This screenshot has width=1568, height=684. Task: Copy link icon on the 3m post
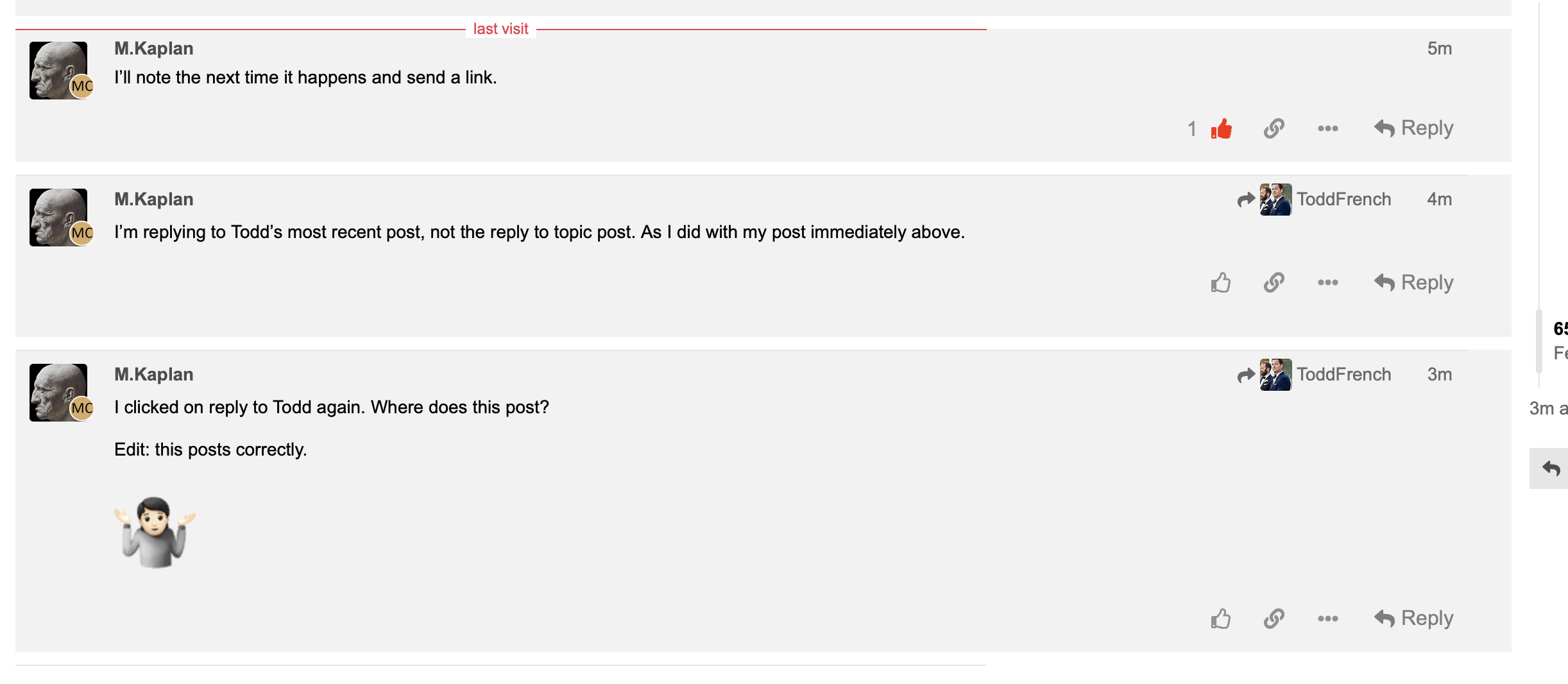coord(1274,619)
